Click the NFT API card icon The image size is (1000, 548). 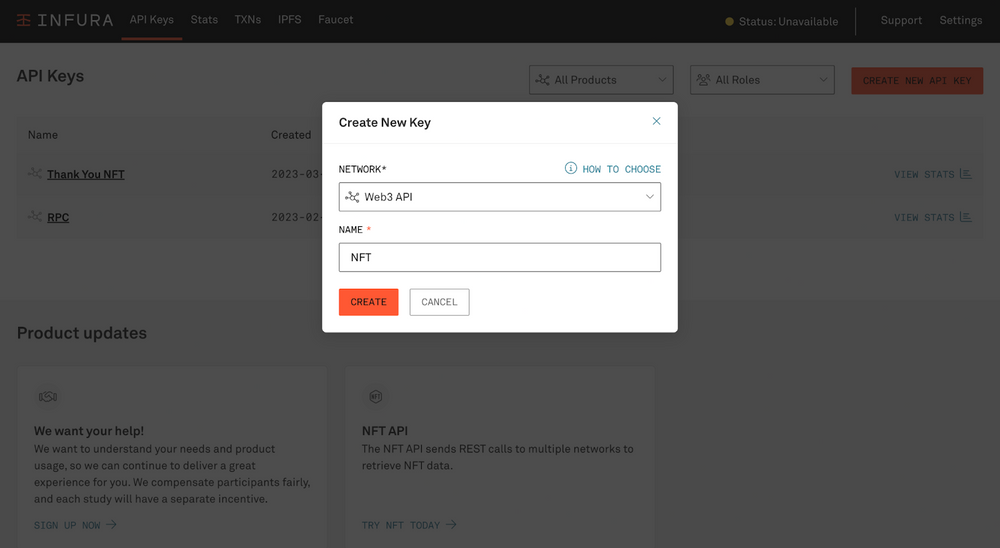click(x=375, y=397)
